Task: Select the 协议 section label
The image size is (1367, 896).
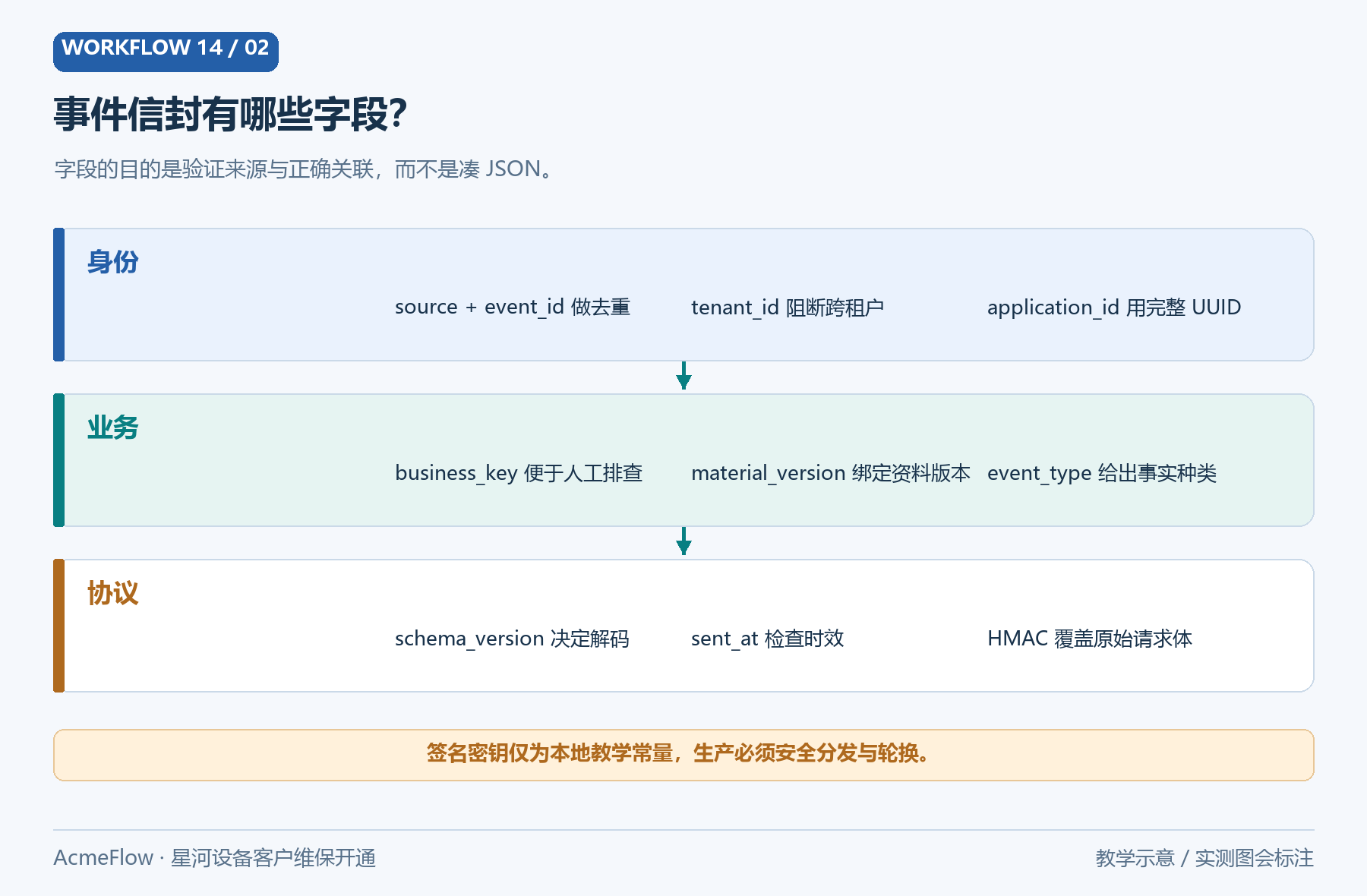Action: click(x=113, y=593)
